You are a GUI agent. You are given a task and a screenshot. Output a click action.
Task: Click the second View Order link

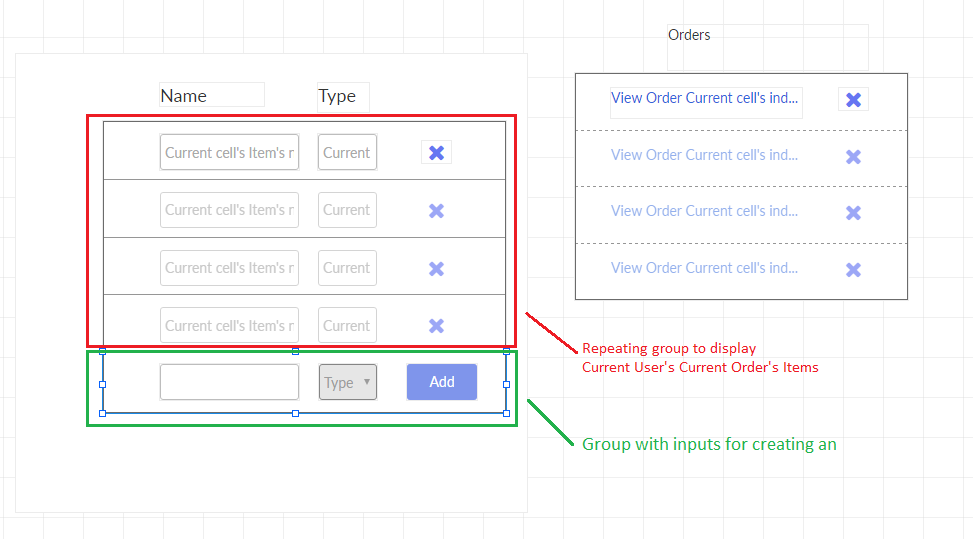pos(705,155)
